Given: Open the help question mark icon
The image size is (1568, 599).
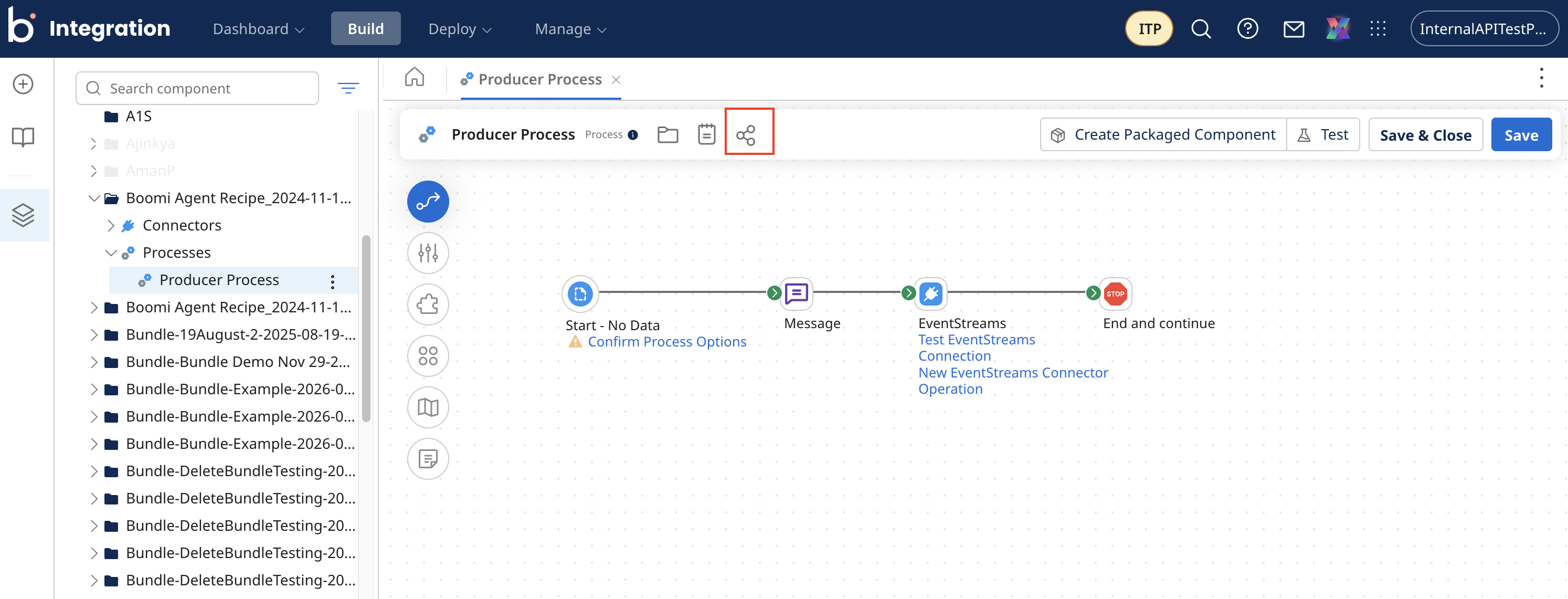Looking at the screenshot, I should pyautogui.click(x=1247, y=28).
